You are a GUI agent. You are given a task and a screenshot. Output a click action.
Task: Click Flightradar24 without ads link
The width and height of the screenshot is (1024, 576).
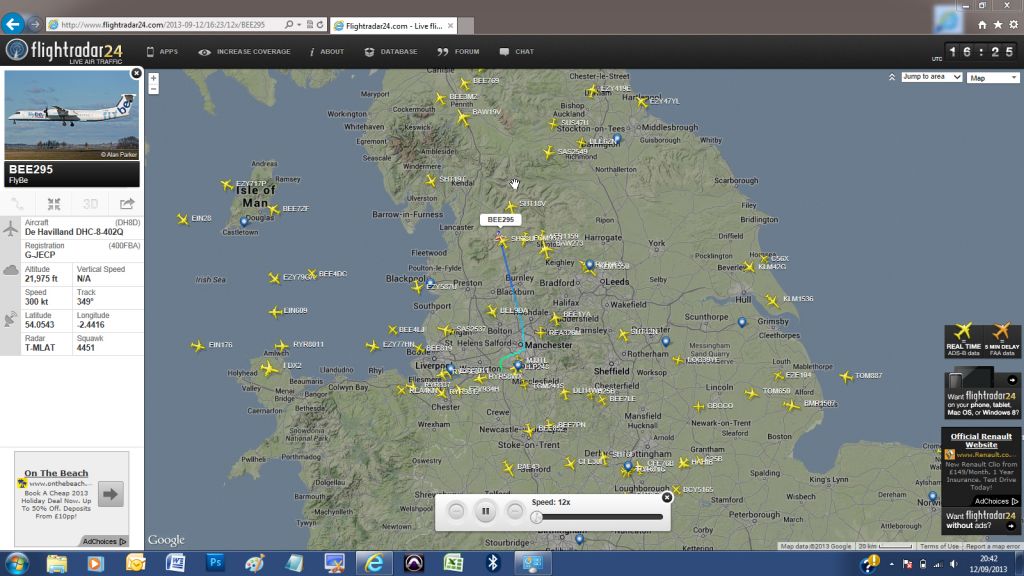tap(981, 520)
